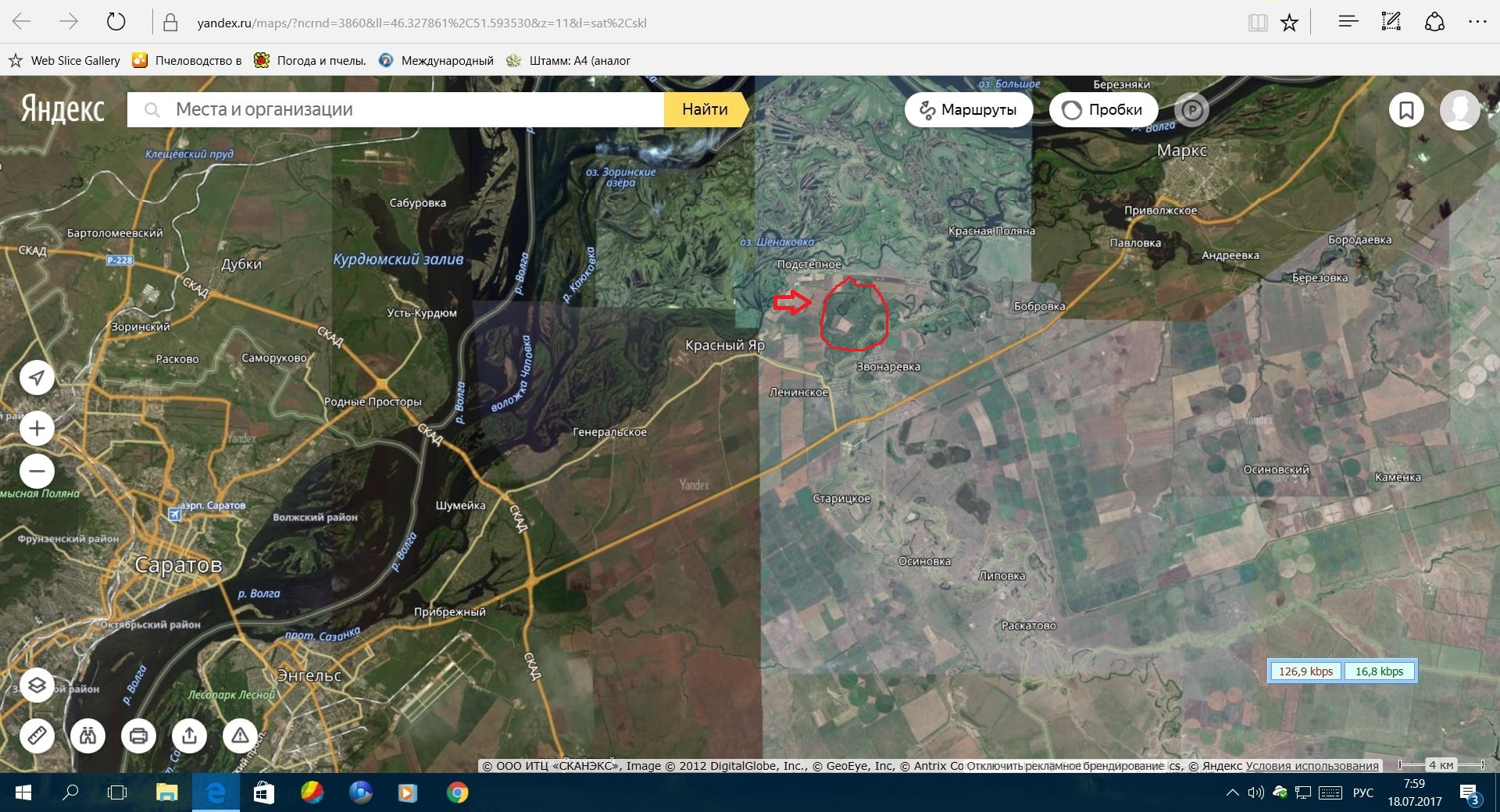The image size is (1500, 812).
Task: Click the map zoom out minus button
Action: point(37,472)
